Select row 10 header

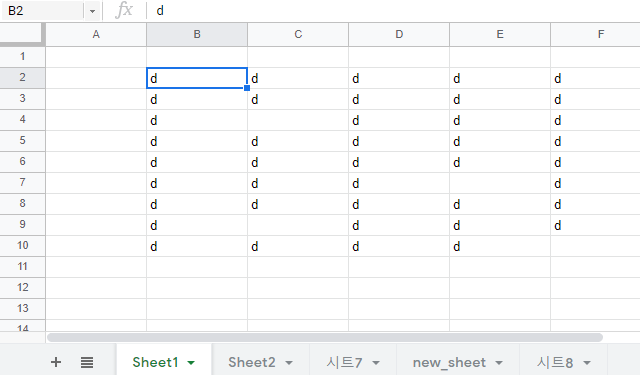tap(22, 246)
